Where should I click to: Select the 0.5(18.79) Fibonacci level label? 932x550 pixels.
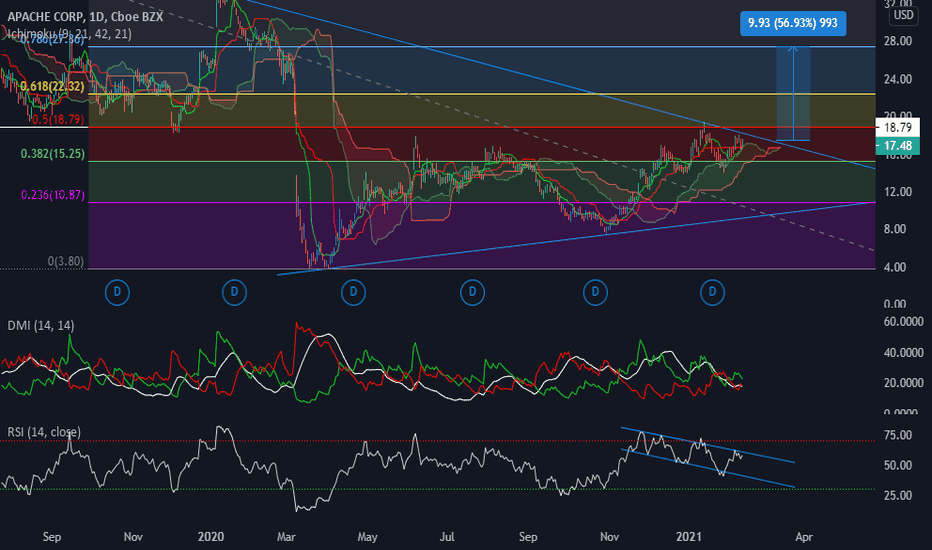click(x=58, y=120)
